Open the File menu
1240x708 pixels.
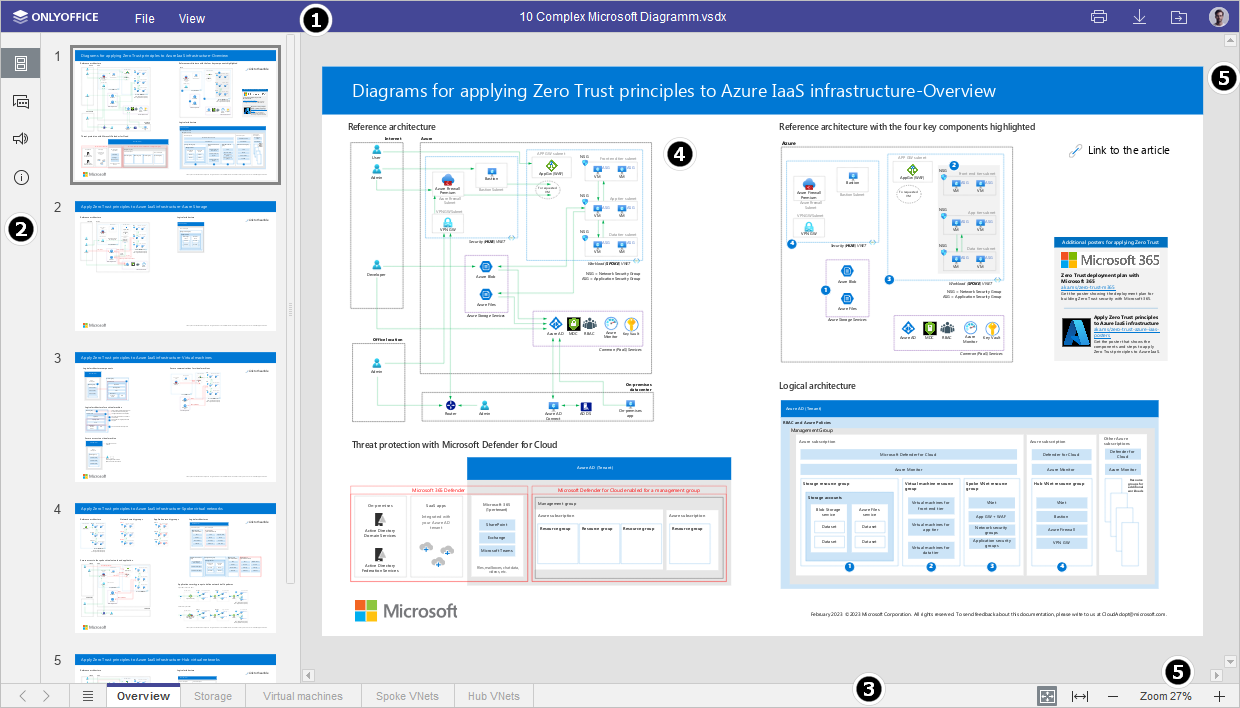point(144,18)
